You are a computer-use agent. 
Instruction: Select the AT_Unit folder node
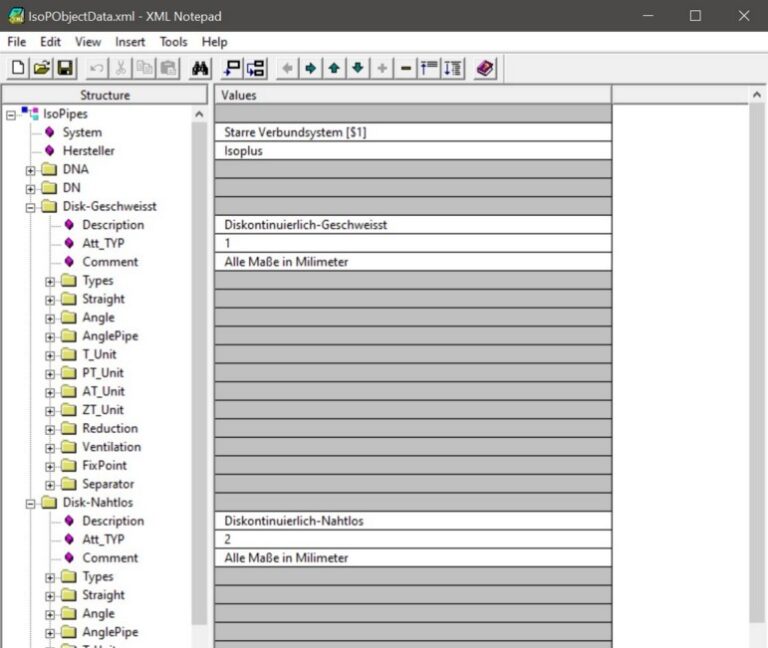(103, 391)
